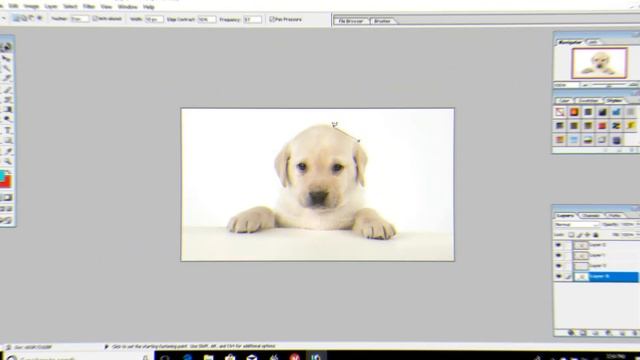
Task: Open the tool preset picker dropdown
Action: [4, 19]
